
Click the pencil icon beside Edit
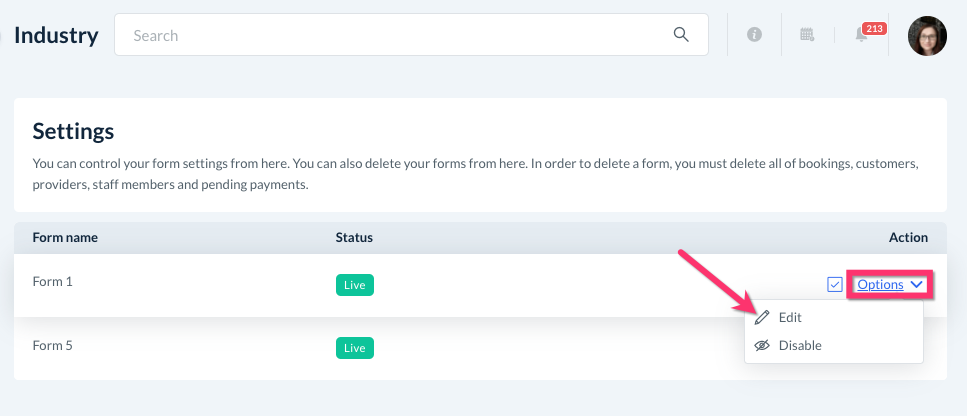(x=762, y=317)
